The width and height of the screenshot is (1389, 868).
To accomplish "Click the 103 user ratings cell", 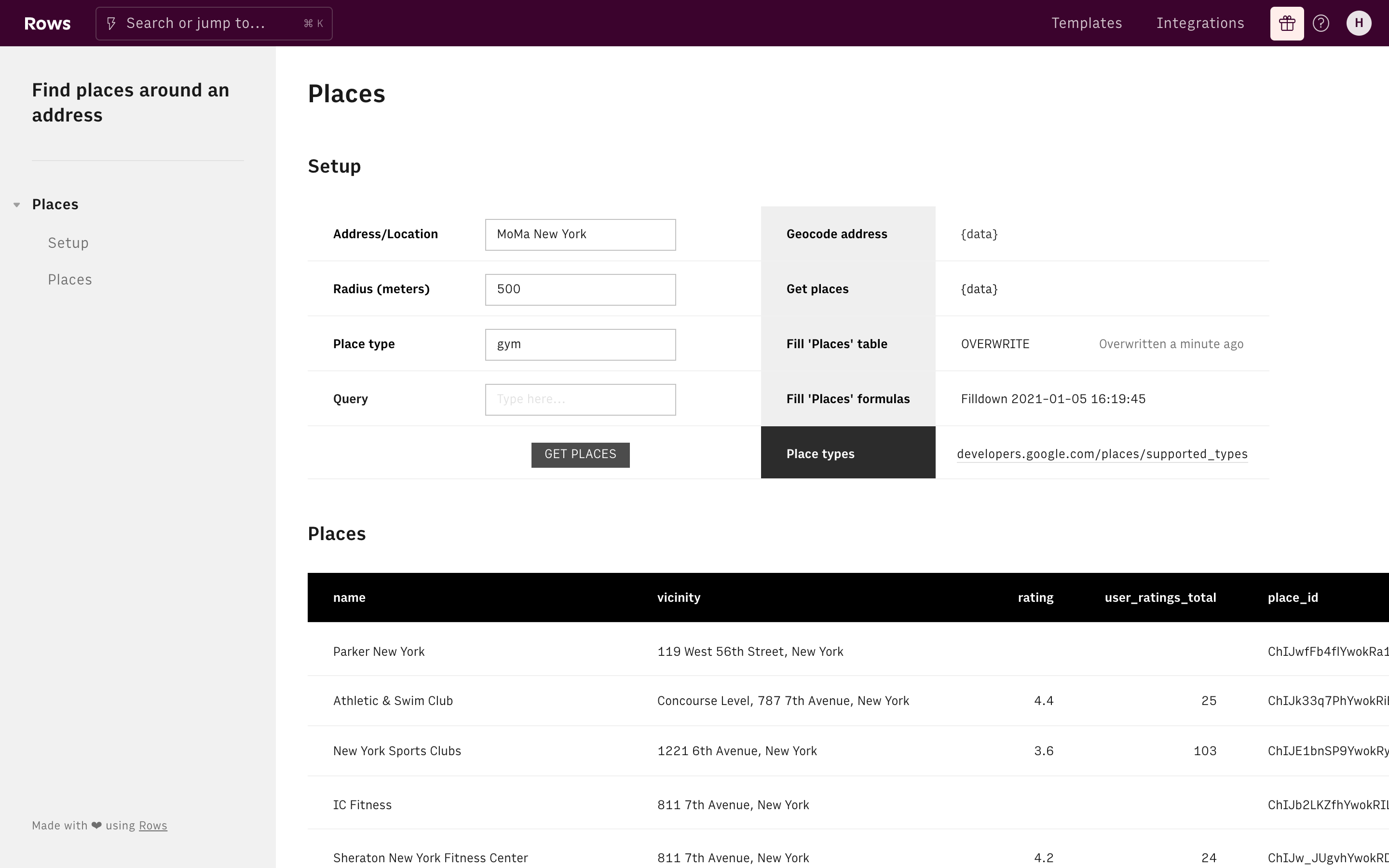I will click(x=1205, y=751).
